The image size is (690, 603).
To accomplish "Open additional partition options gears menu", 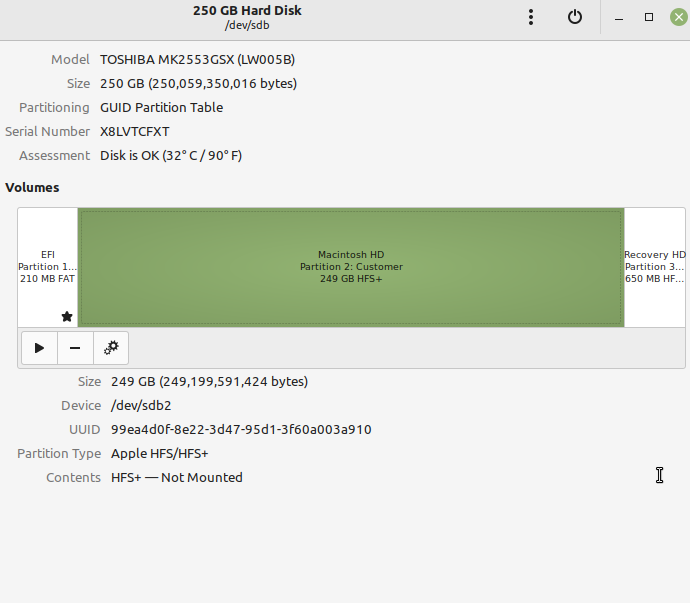I will (111, 348).
